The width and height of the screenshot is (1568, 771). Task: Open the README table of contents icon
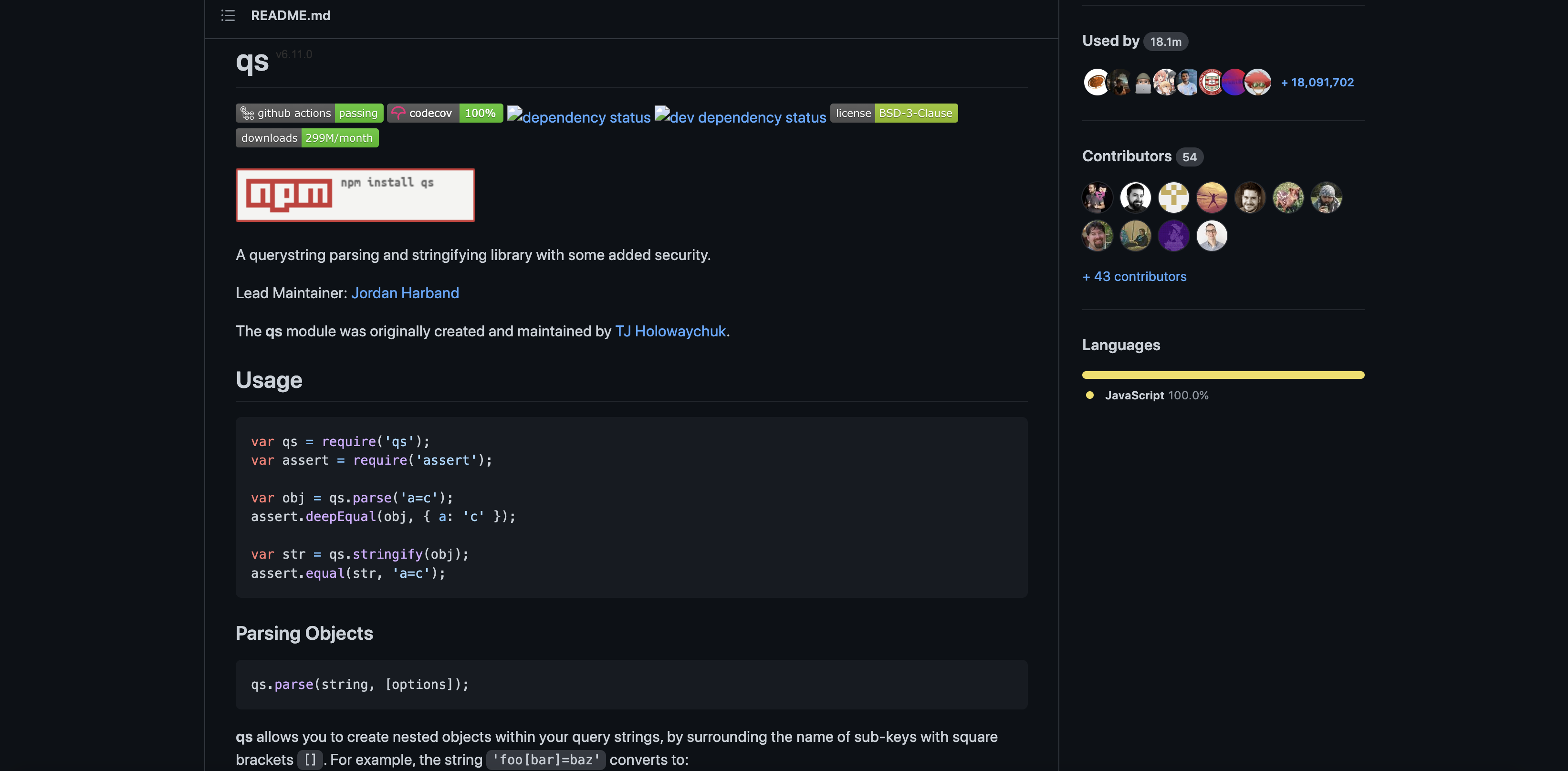tap(228, 16)
